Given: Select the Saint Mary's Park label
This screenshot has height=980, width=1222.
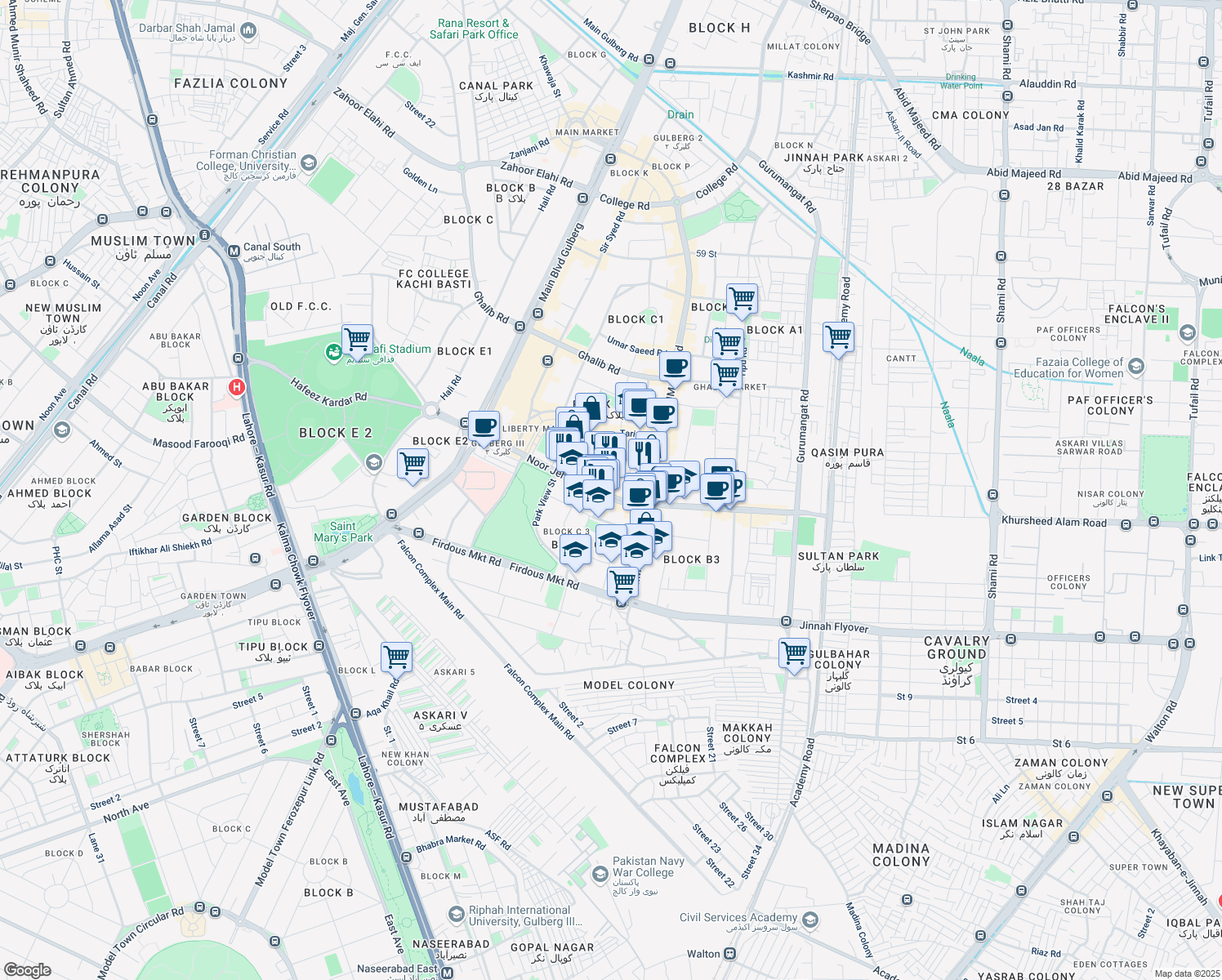Looking at the screenshot, I should tap(343, 532).
